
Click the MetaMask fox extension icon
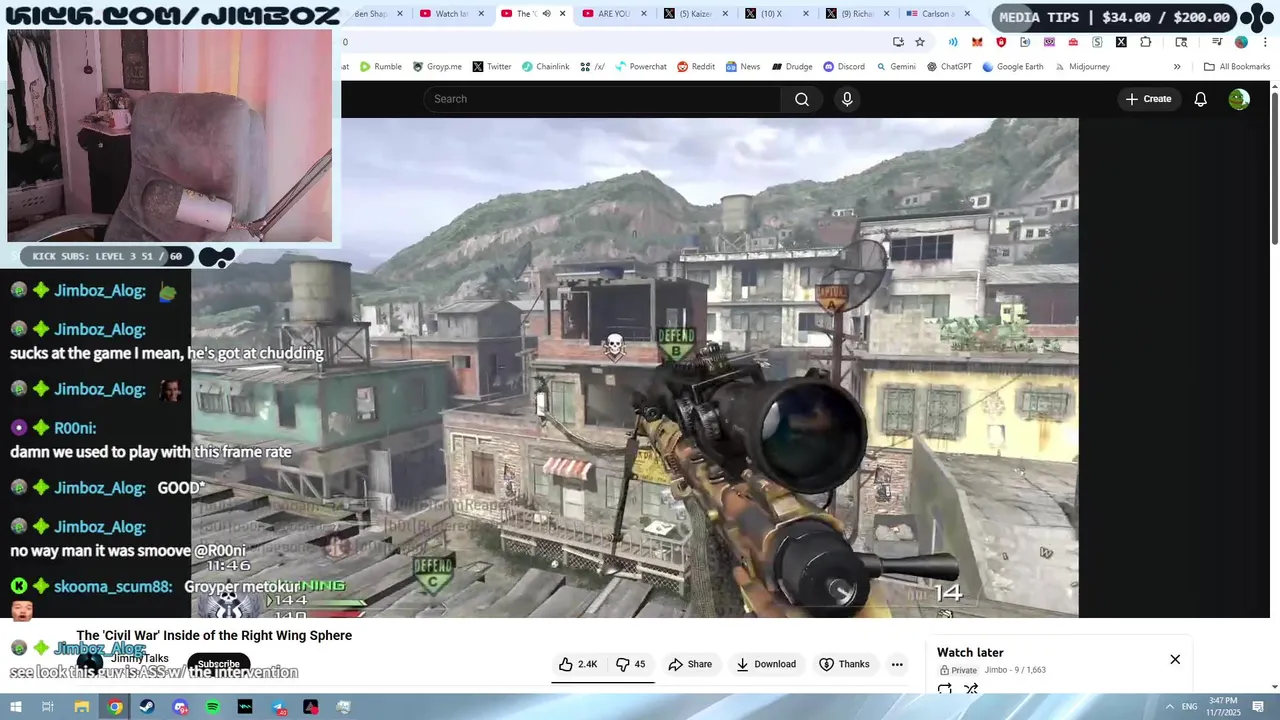coord(977,42)
